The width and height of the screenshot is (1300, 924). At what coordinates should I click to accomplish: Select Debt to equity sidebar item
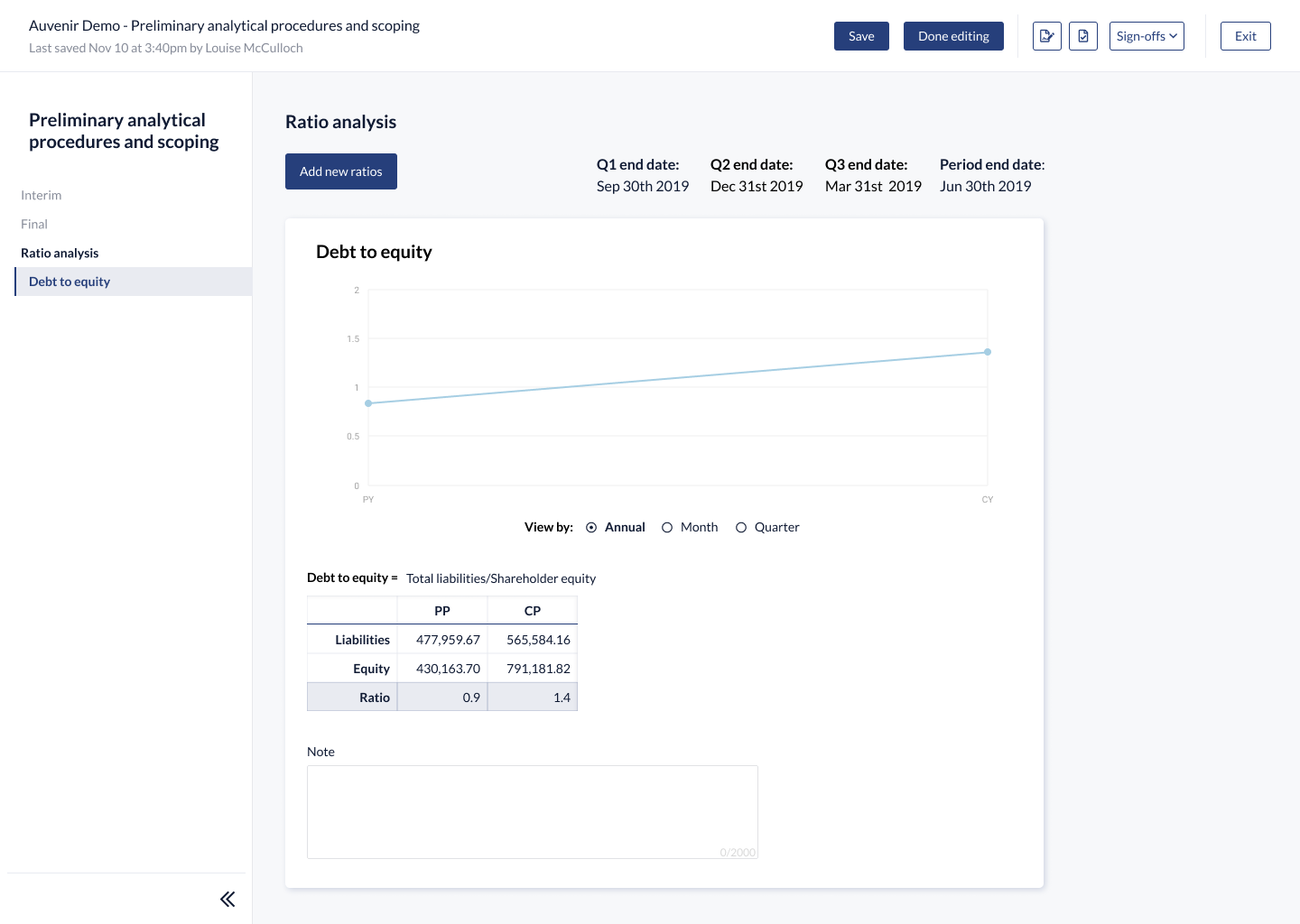(x=134, y=282)
